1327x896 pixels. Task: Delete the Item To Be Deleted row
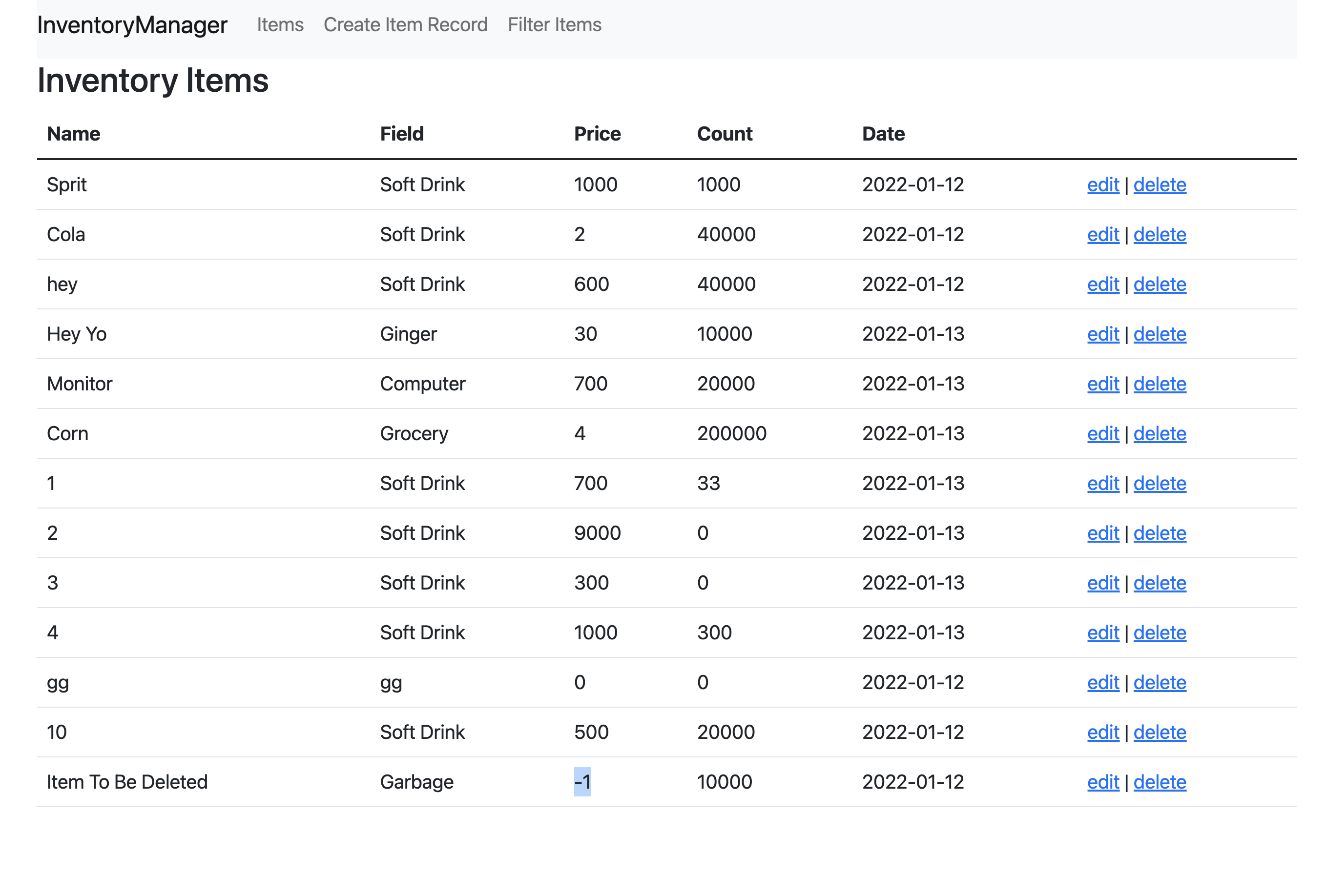(1159, 782)
